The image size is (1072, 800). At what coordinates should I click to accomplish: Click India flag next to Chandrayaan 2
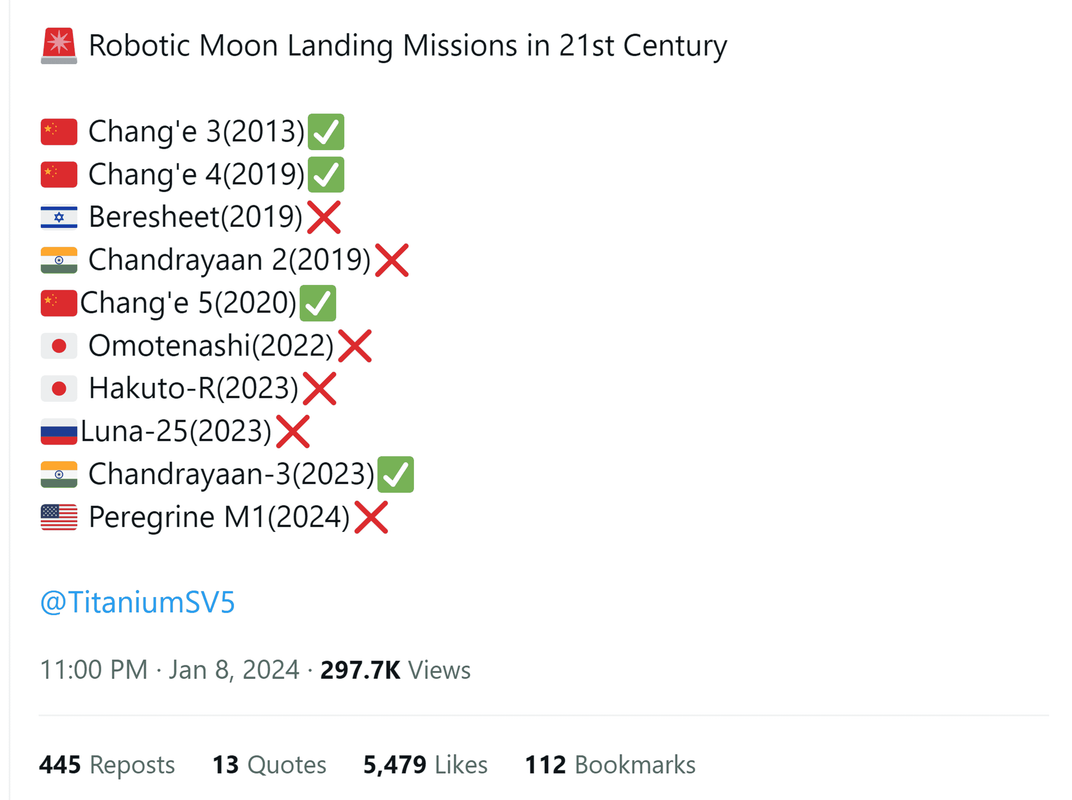coord(58,260)
